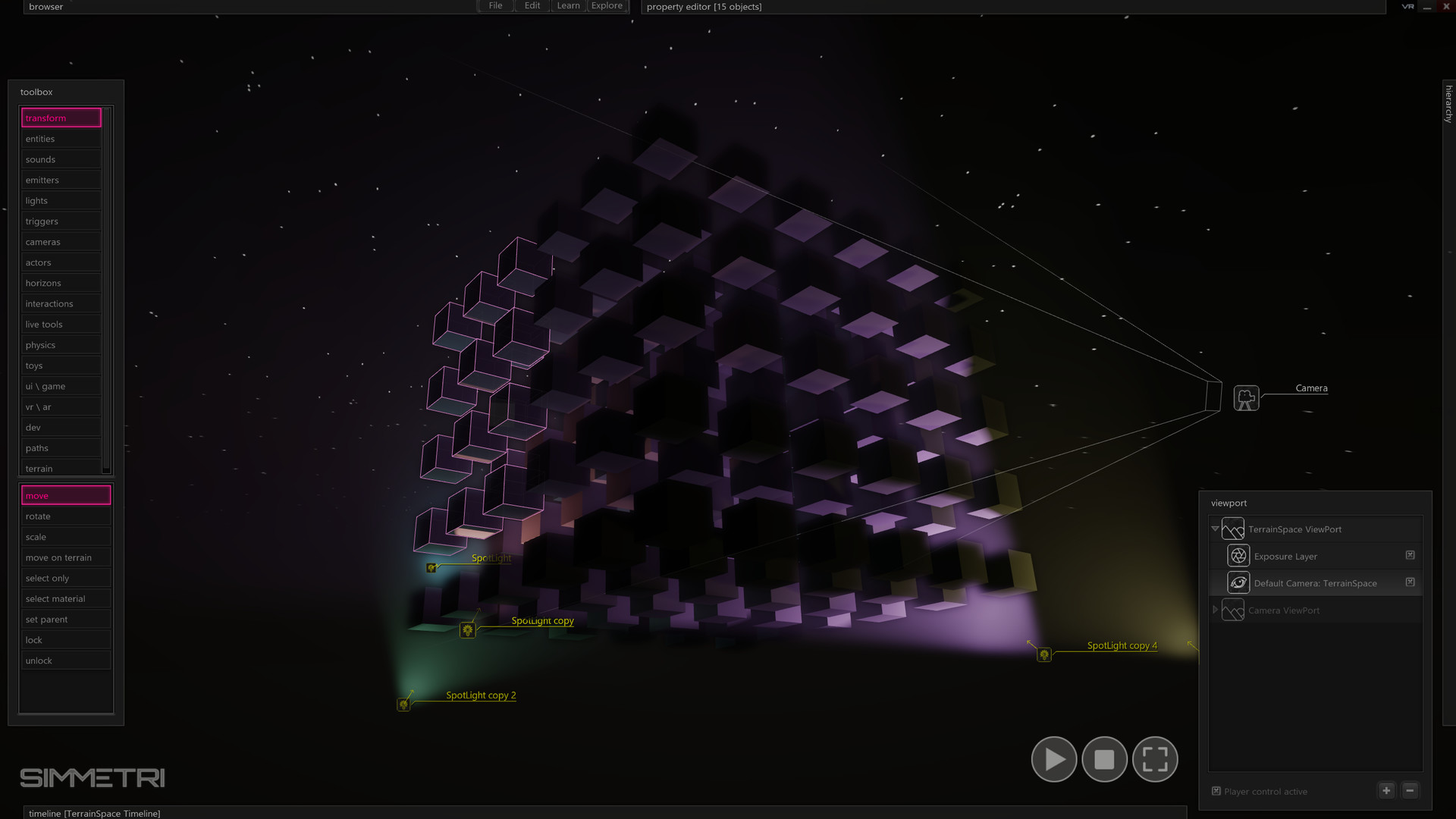Viewport: 1456px width, 819px height.
Task: Toggle VR mode icon
Action: (x=1407, y=6)
